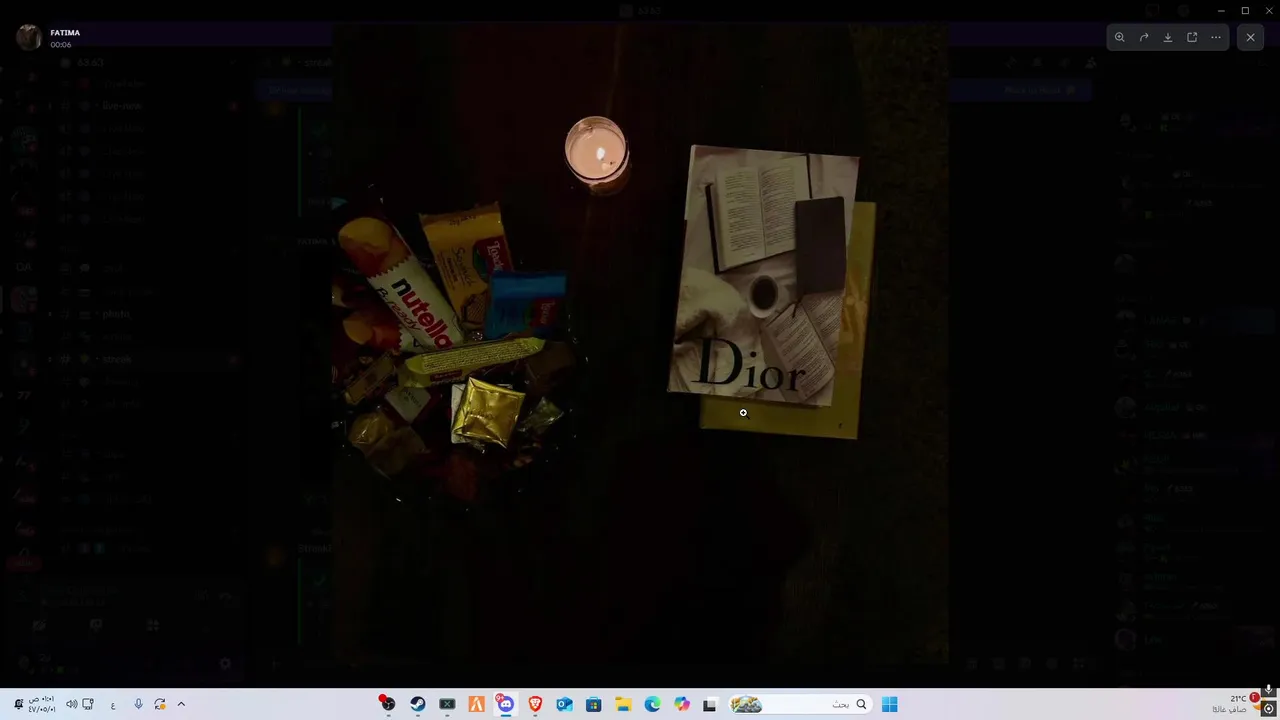Viewport: 1280px width, 720px height.
Task: Click the displayed Dior photo
Action: coord(640,343)
